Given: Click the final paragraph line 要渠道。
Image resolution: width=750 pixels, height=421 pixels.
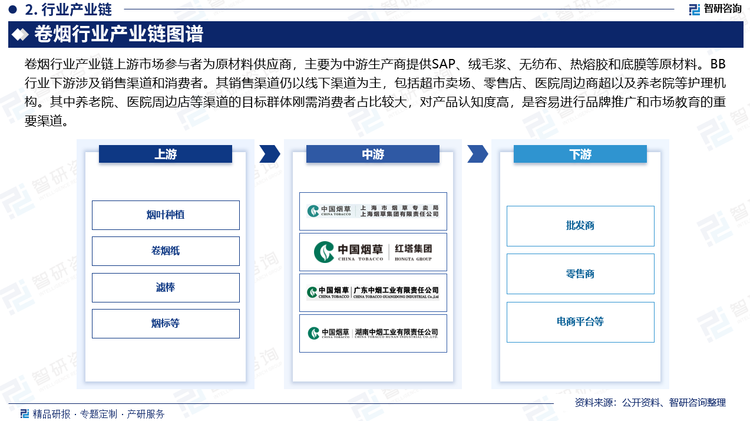Looking at the screenshot, I should pos(46,121).
